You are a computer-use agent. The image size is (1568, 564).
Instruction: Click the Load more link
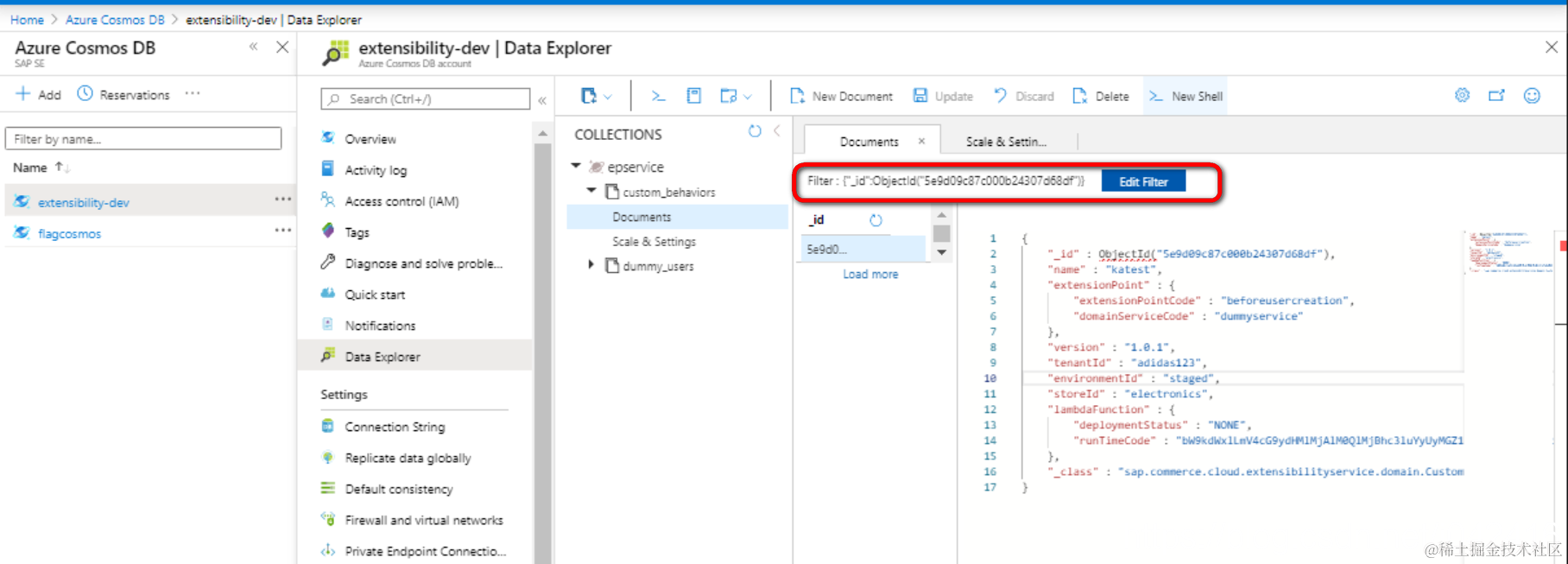pyautogui.click(x=870, y=274)
